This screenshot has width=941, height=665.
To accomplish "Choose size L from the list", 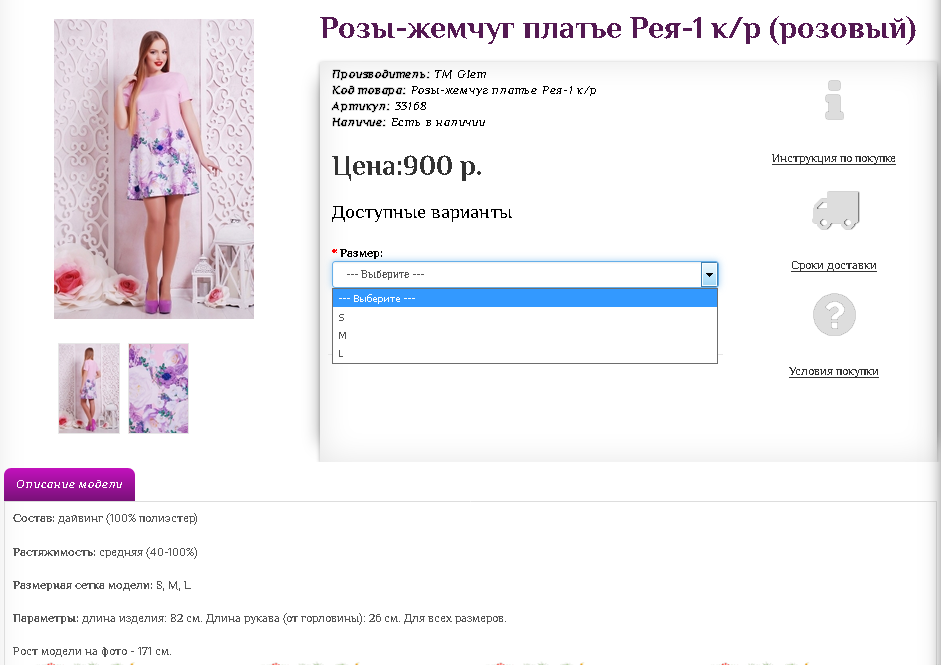I will (525, 353).
